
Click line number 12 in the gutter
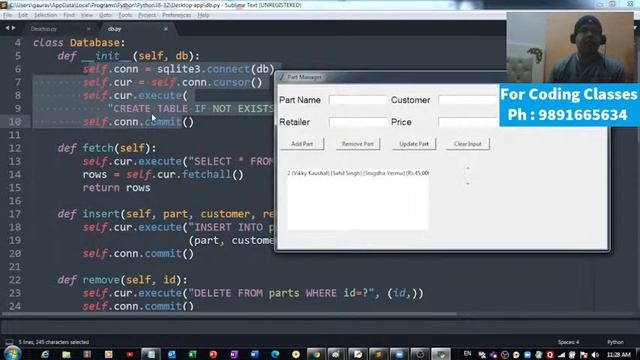click(x=15, y=148)
